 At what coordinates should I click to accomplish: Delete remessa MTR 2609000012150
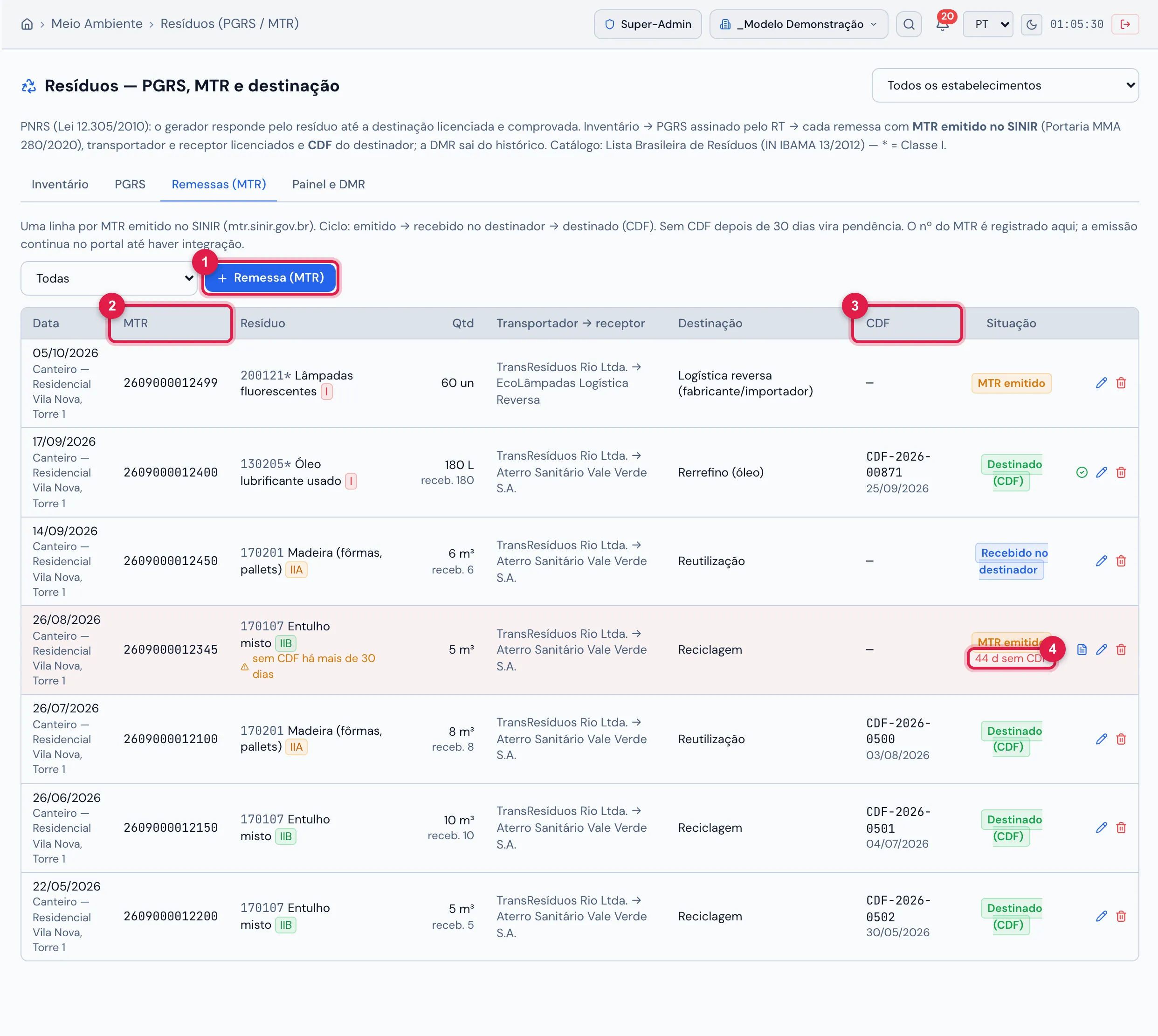[x=1121, y=828]
